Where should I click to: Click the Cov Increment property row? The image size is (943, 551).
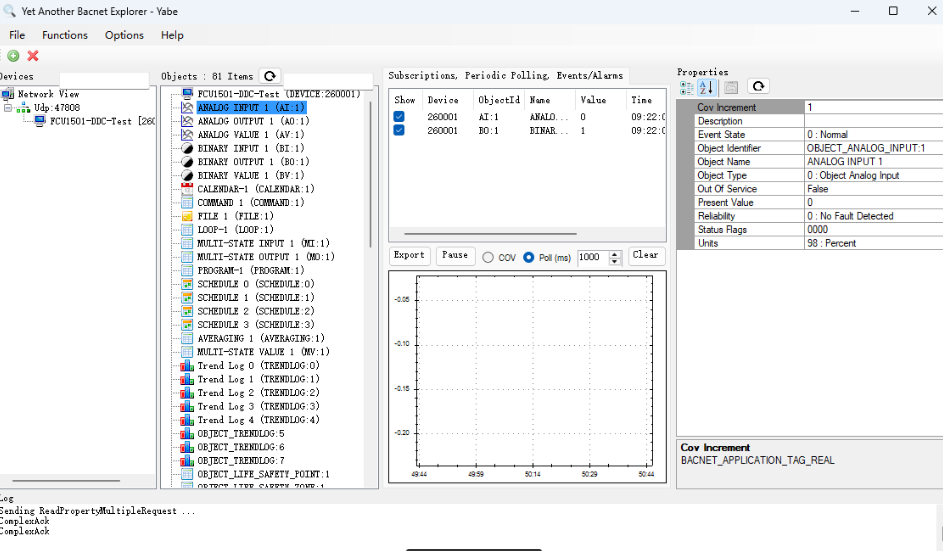pos(819,107)
